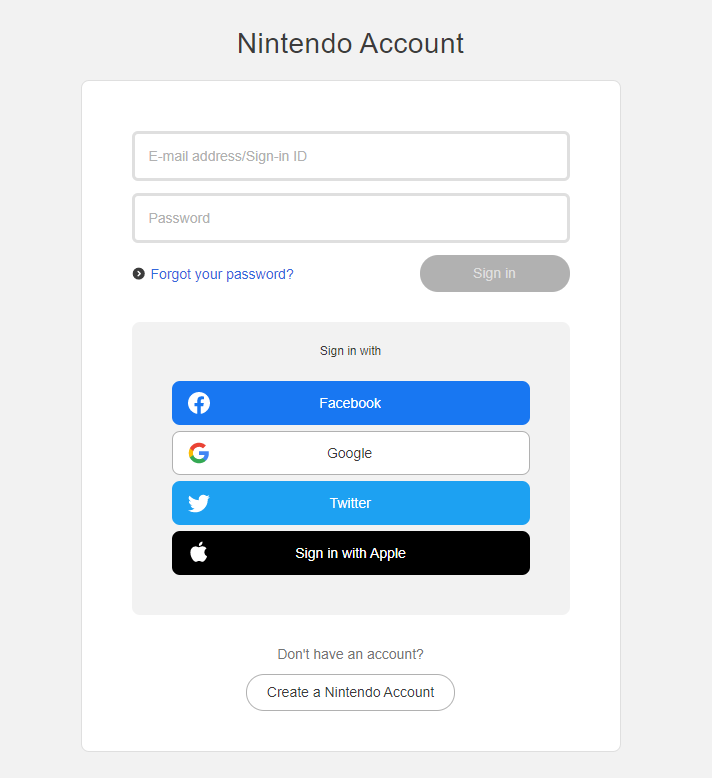Focus the E-mail address/Sign-in ID field
The image size is (712, 778).
pos(350,156)
